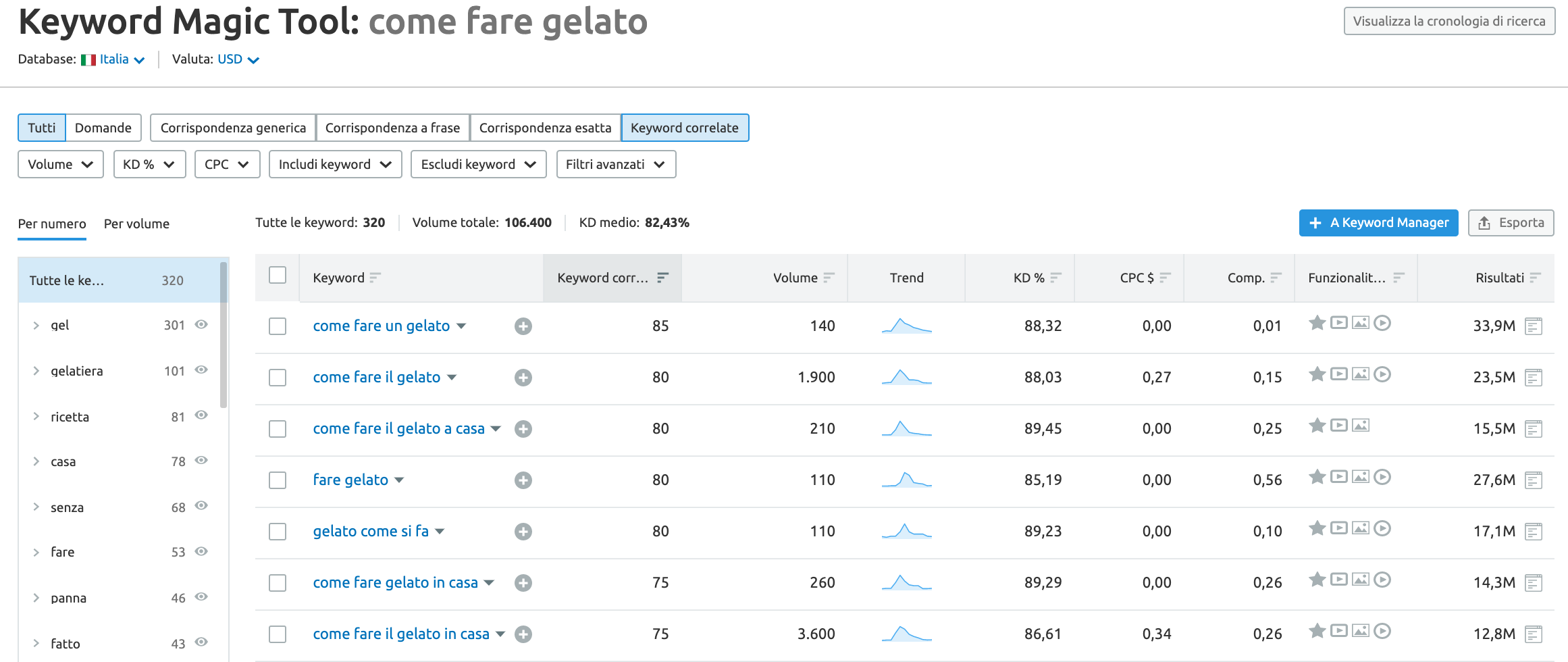Image resolution: width=1568 pixels, height=662 pixels.
Task: Sort by Comp. column sort icon
Action: click(x=1276, y=278)
